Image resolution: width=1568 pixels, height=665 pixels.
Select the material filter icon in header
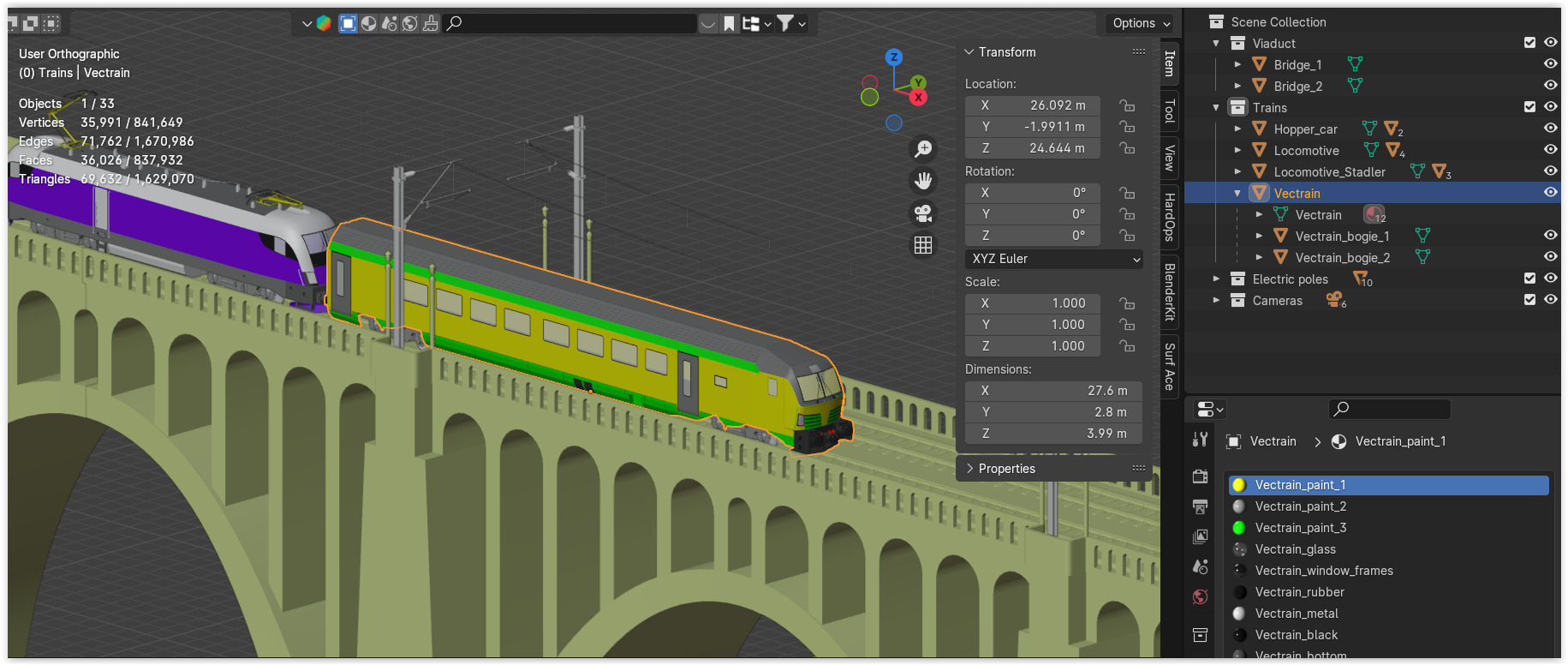pos(368,23)
